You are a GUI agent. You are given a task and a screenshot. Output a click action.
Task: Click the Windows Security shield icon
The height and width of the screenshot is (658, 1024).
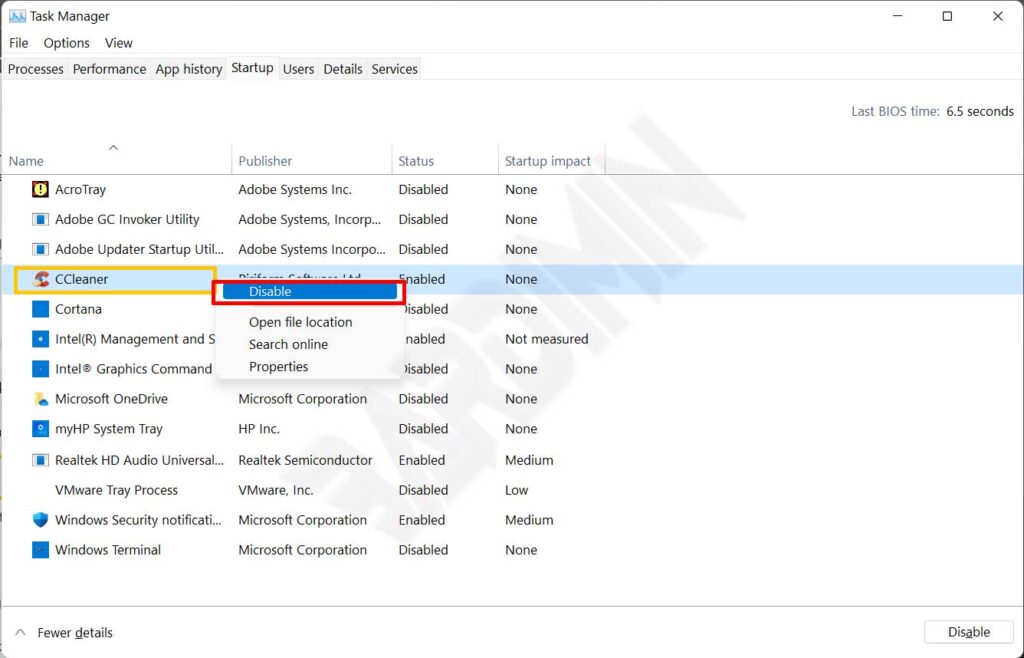pyautogui.click(x=40, y=520)
